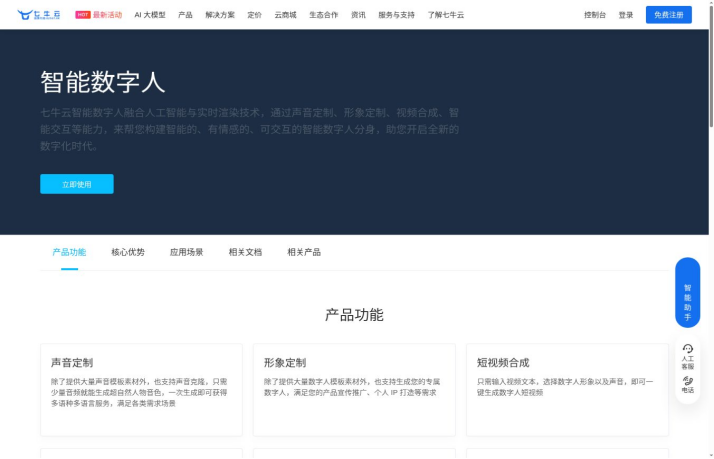Switch to the 核心优势 tab
Viewport: 714px width, 459px height.
pos(128,252)
